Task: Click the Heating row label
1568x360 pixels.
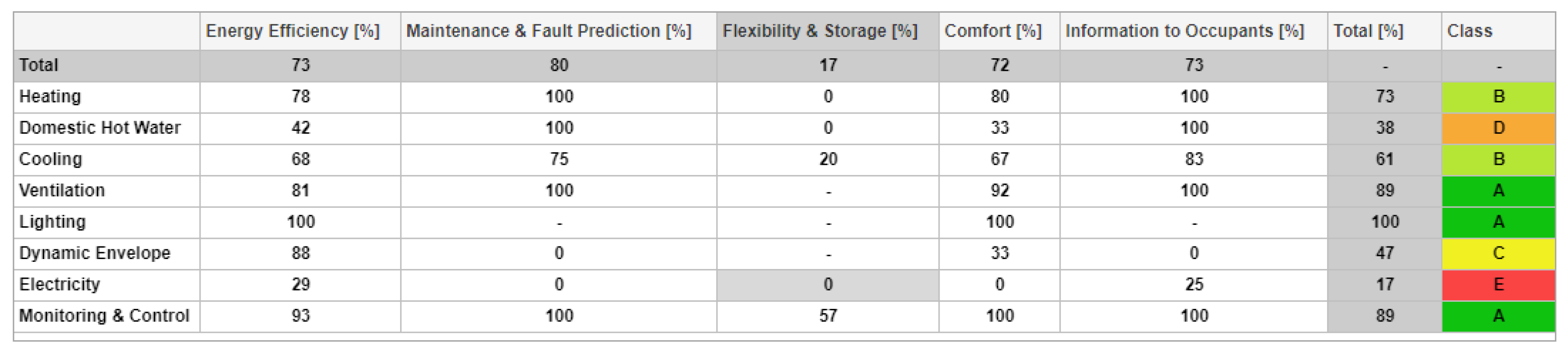Action: pyautogui.click(x=50, y=97)
